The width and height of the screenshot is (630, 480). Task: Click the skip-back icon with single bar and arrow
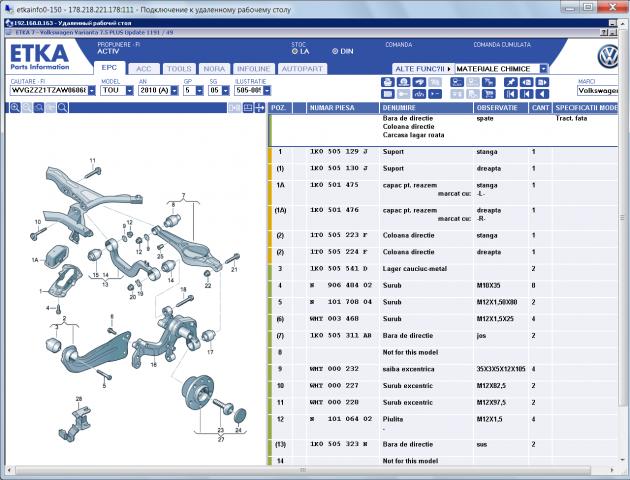pos(527,94)
